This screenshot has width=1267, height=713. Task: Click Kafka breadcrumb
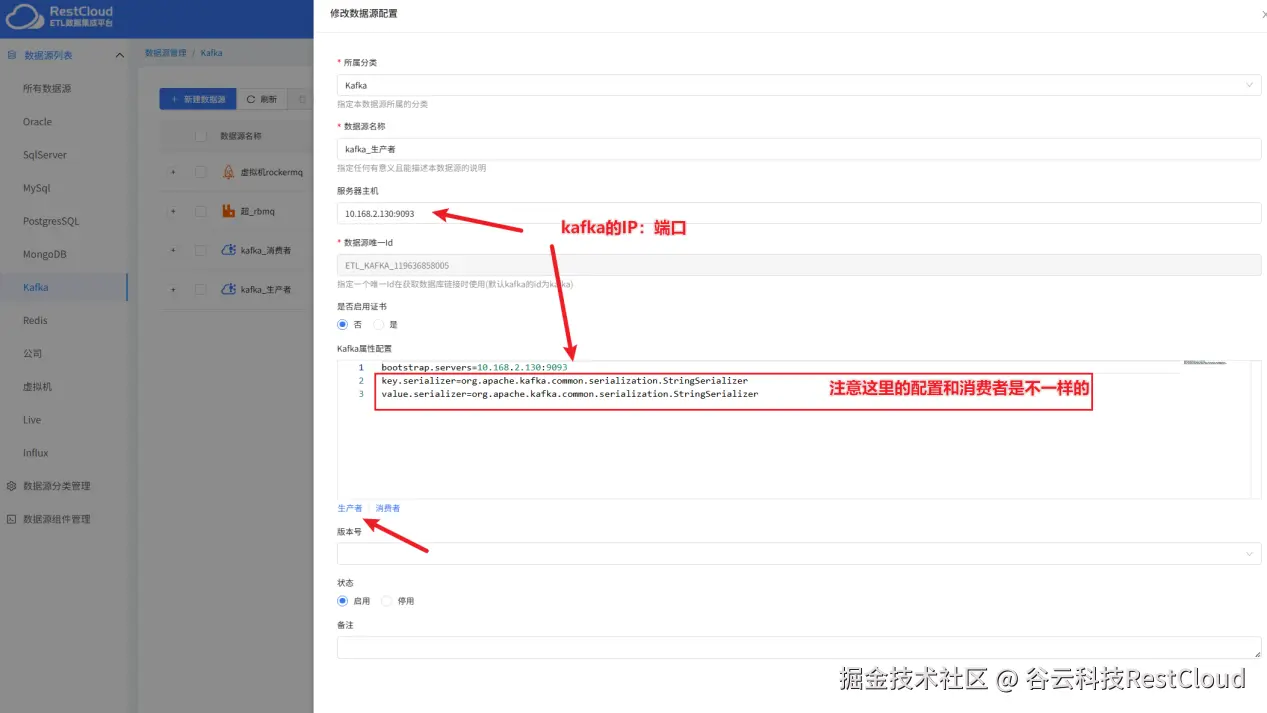tap(211, 53)
